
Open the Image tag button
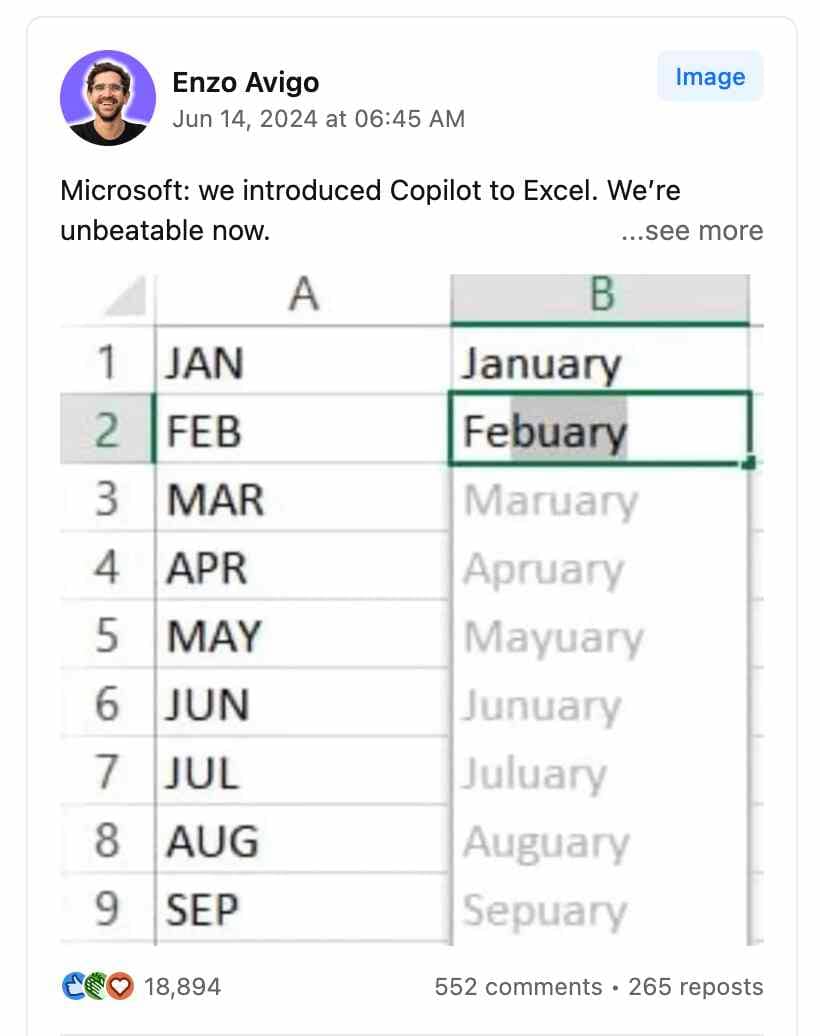pyautogui.click(x=710, y=77)
